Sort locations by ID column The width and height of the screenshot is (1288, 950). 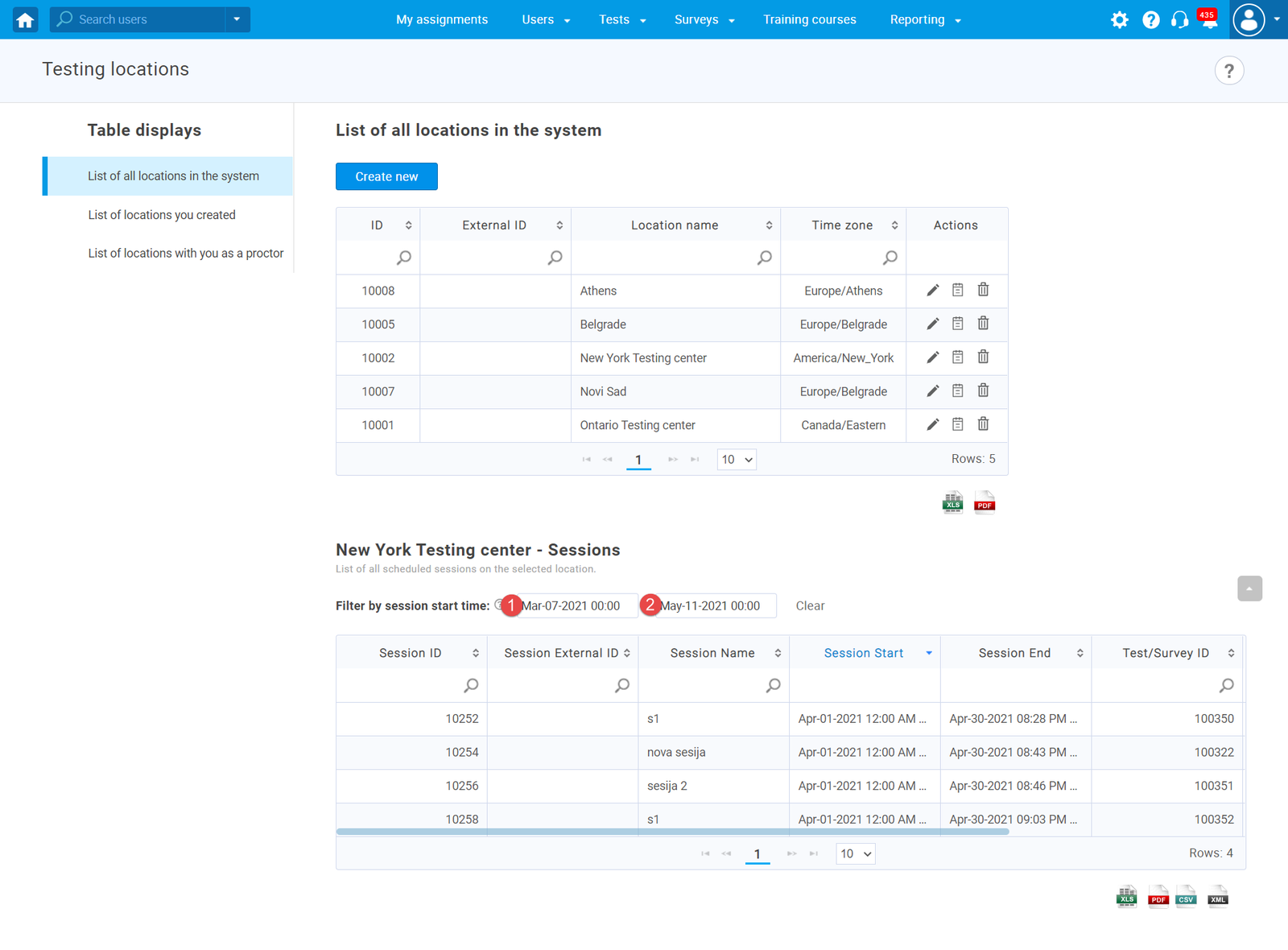click(408, 225)
